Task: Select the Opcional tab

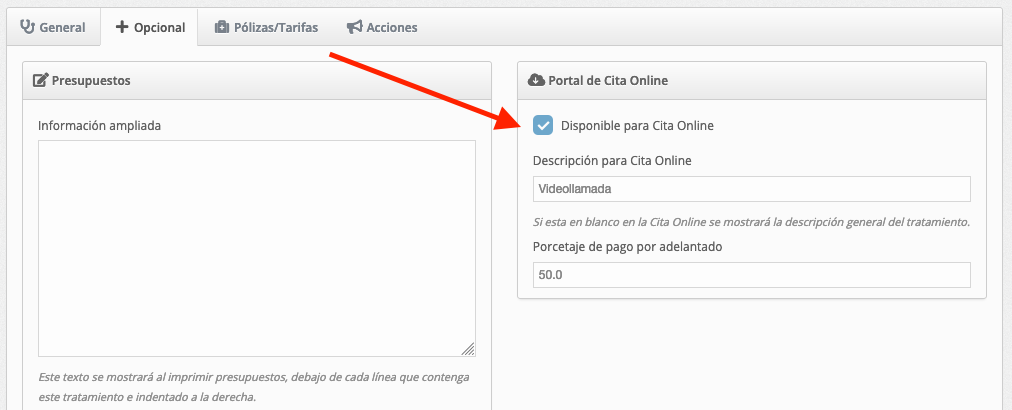Action: (150, 28)
